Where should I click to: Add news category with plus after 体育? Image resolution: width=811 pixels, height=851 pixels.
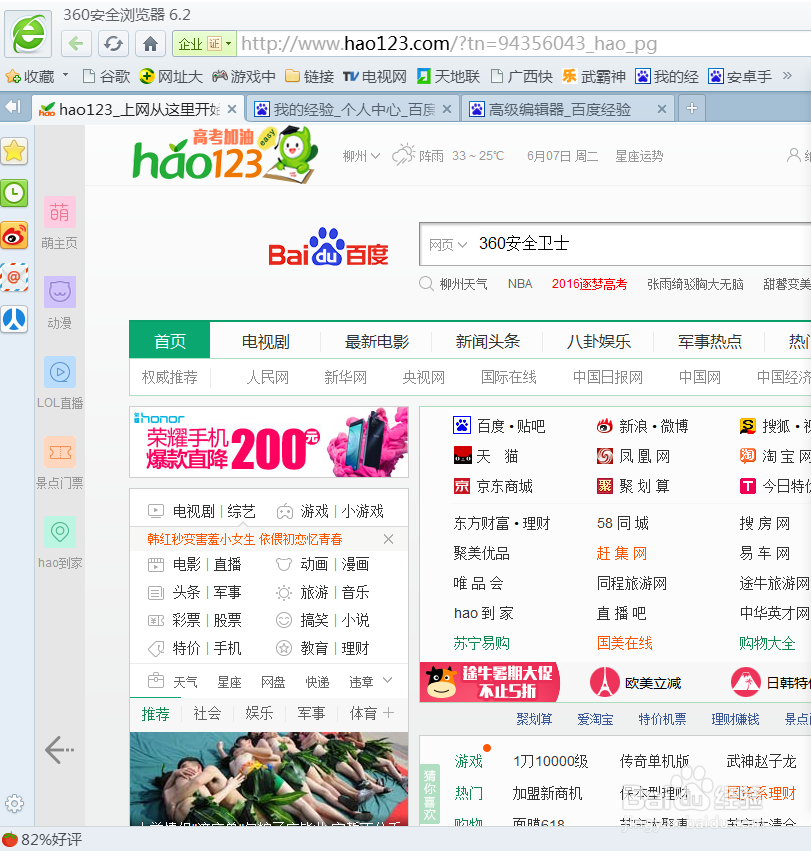coord(388,713)
